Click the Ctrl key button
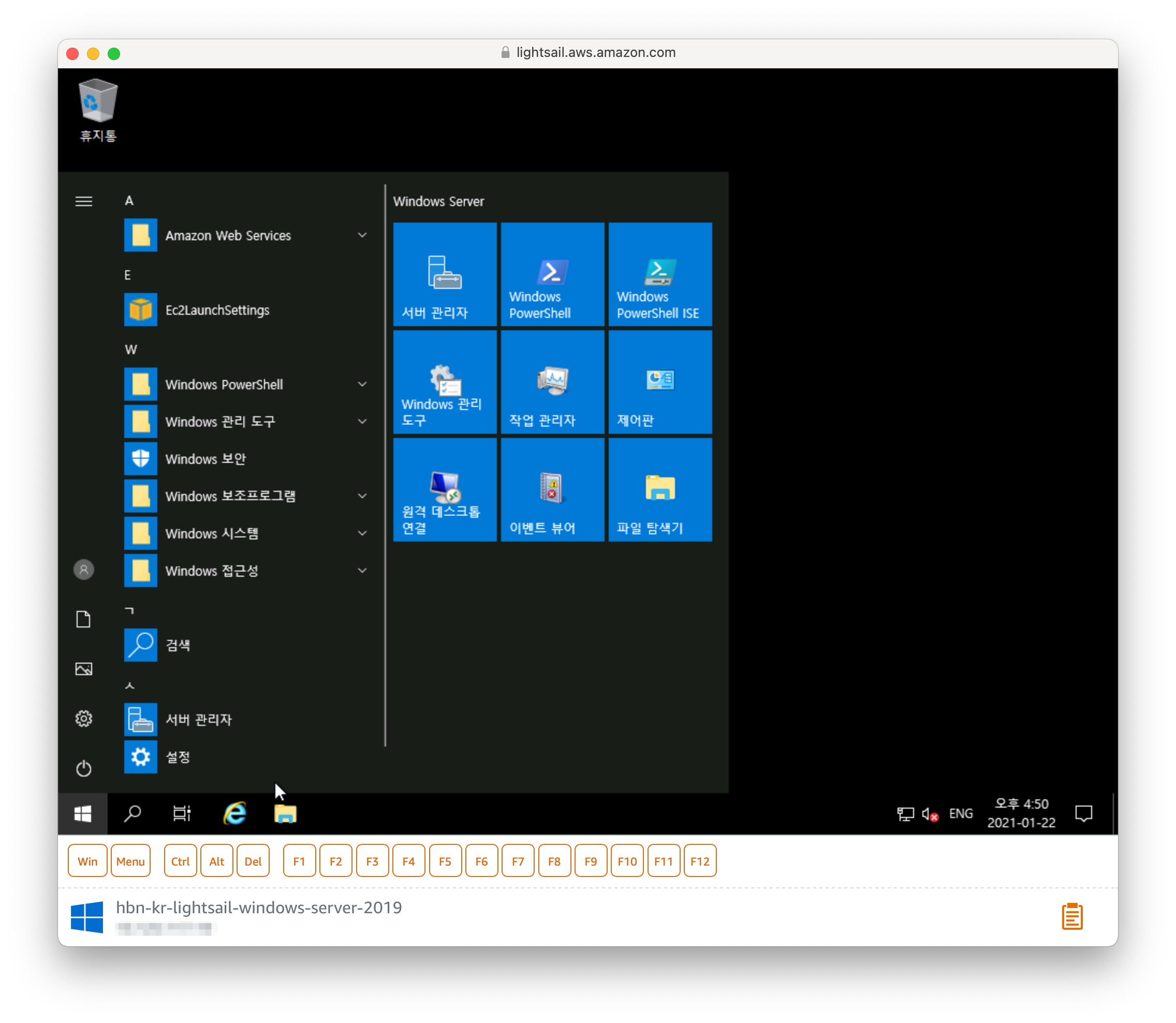1176x1023 pixels. click(180, 861)
